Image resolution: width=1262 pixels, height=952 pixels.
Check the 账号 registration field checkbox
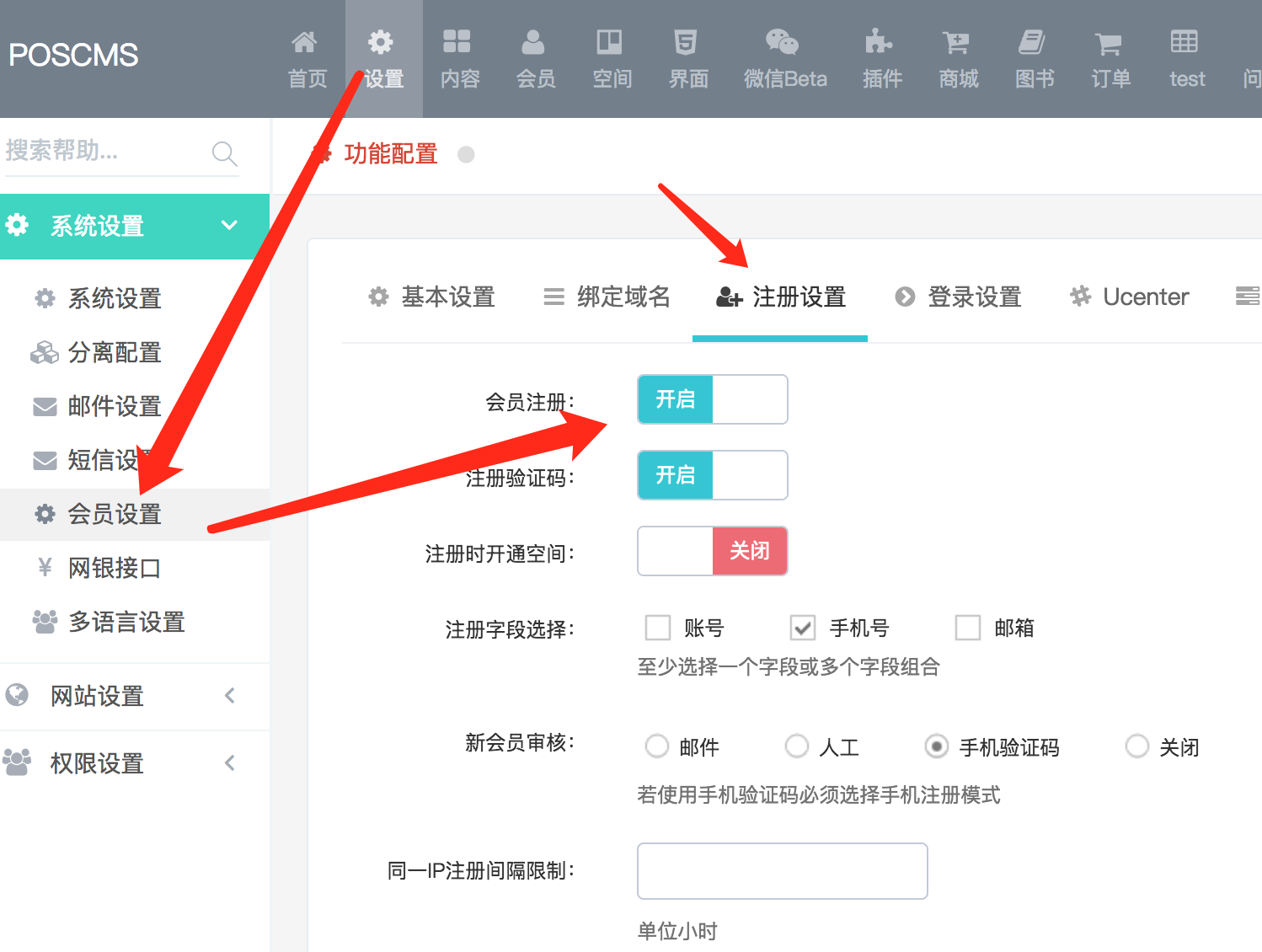[657, 628]
